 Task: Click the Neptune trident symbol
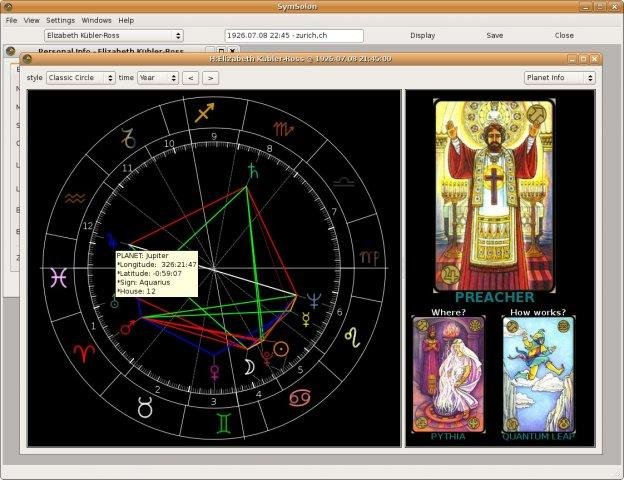pos(314,300)
